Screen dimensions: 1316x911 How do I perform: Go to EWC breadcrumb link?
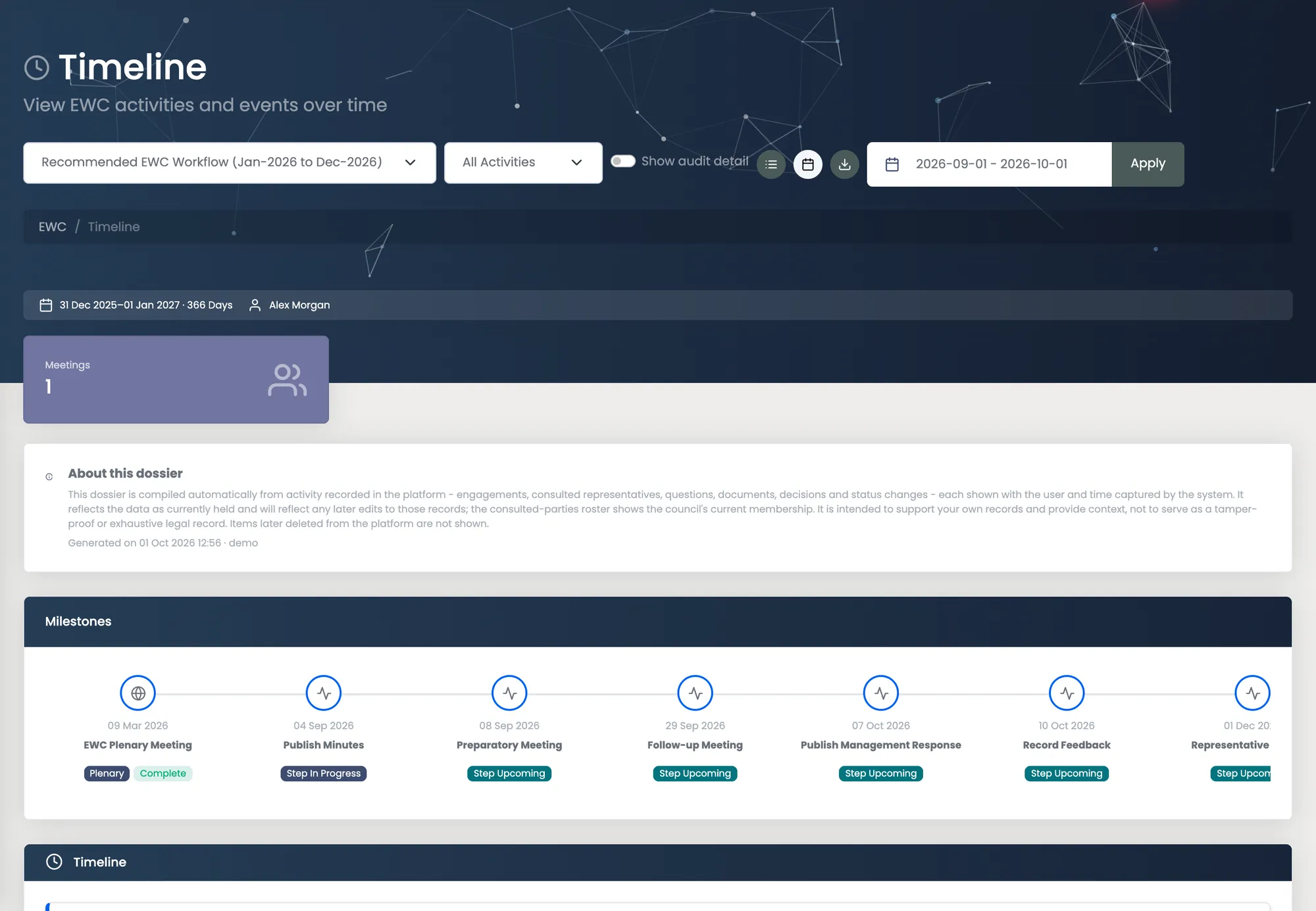coord(53,227)
